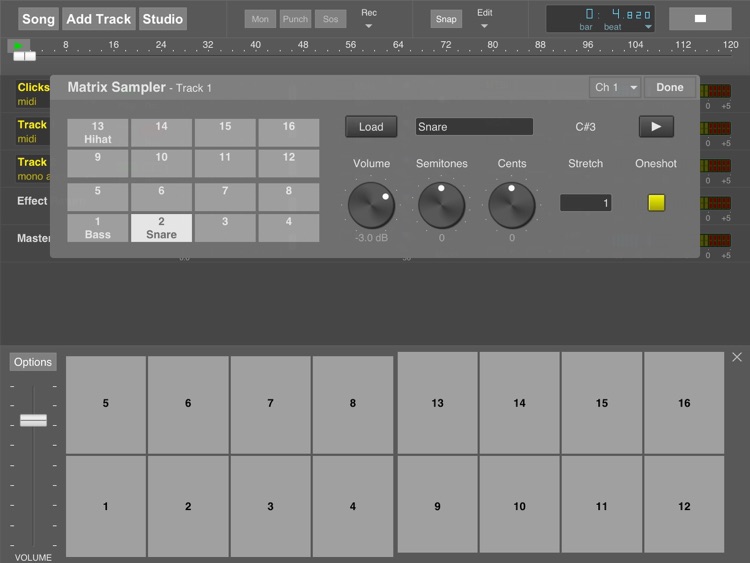Toggle the Oneshot yellow switch
The image size is (750, 563).
click(x=656, y=203)
